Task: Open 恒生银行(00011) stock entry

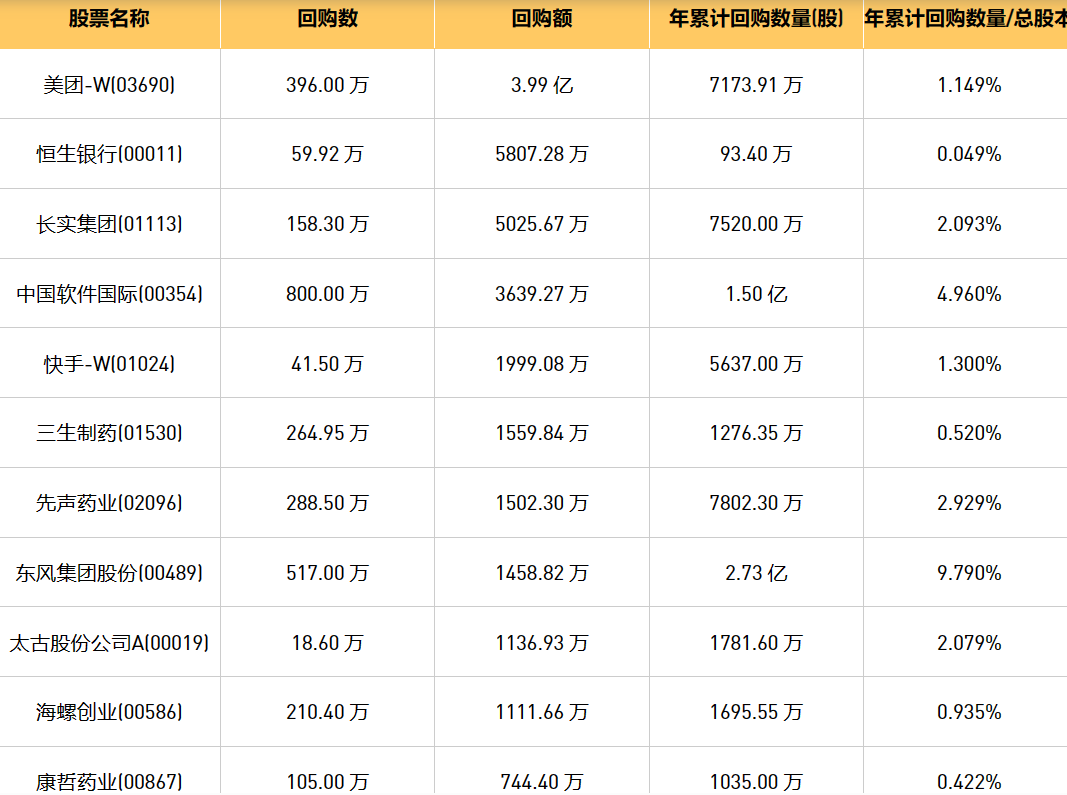Action: pyautogui.click(x=109, y=154)
